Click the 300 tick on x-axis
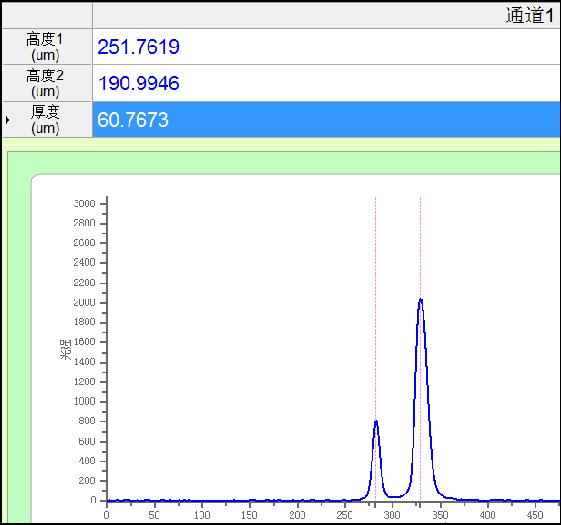The height and width of the screenshot is (525, 561). click(x=392, y=515)
